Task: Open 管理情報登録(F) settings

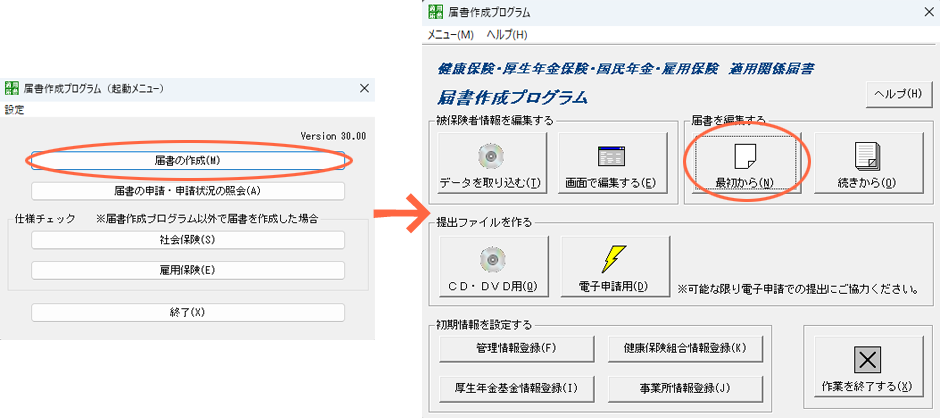Action: [516, 348]
